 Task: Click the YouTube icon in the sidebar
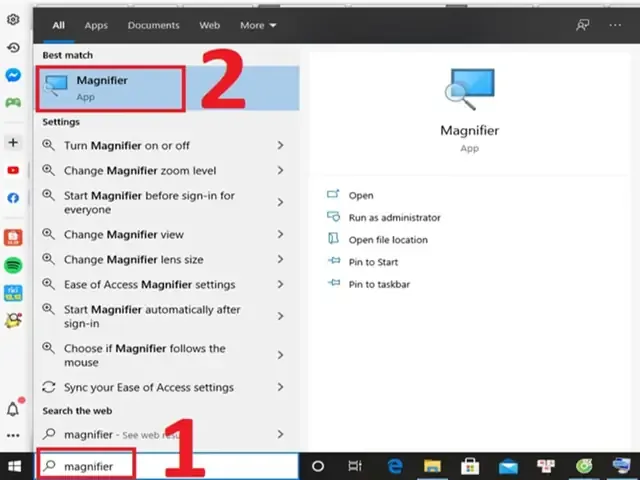[13, 171]
